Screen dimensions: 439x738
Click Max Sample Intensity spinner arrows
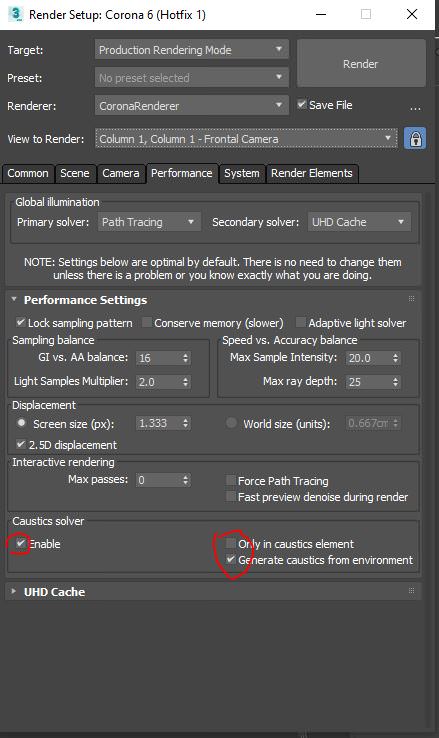[396, 358]
